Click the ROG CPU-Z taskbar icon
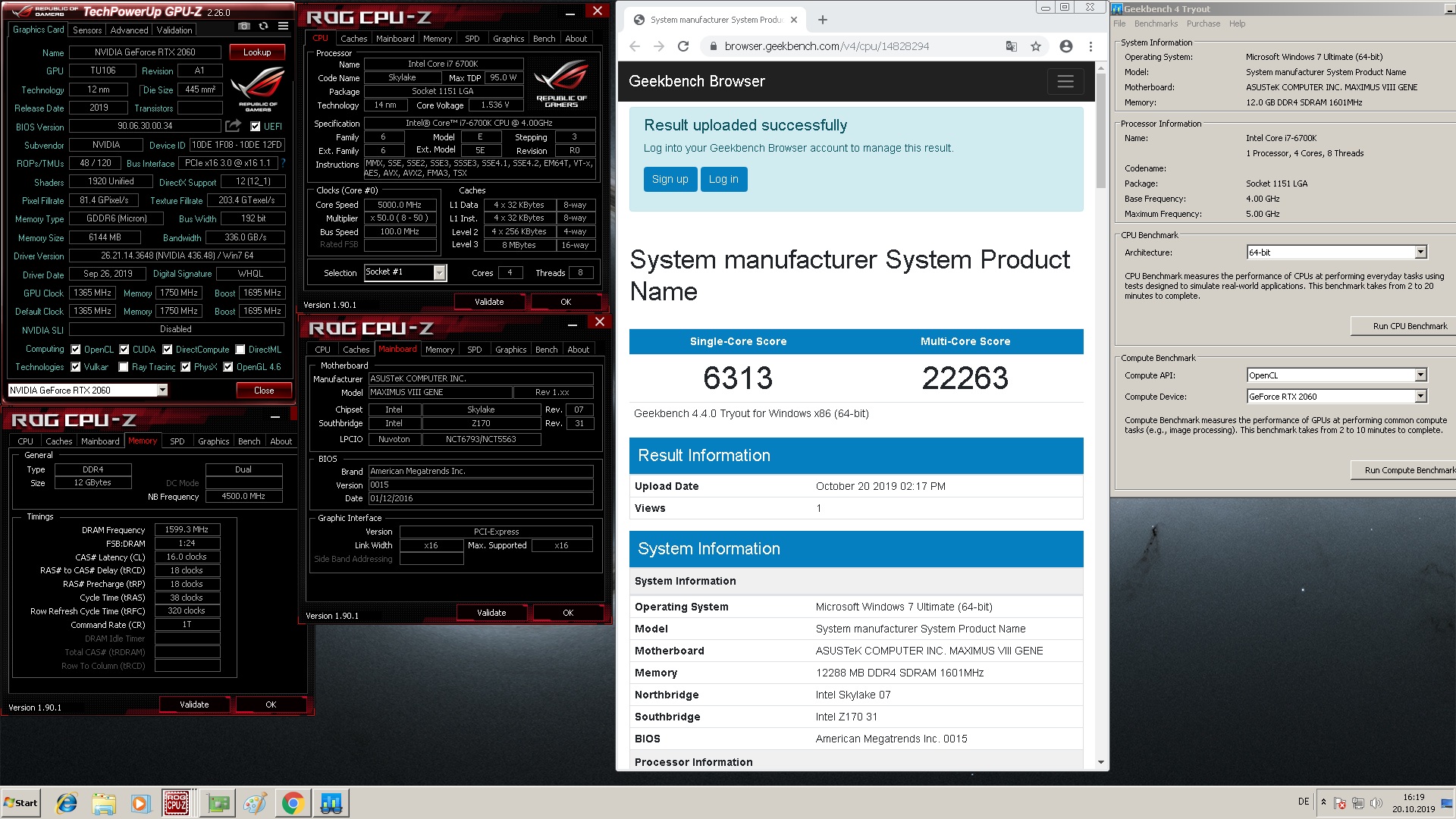 (x=177, y=803)
